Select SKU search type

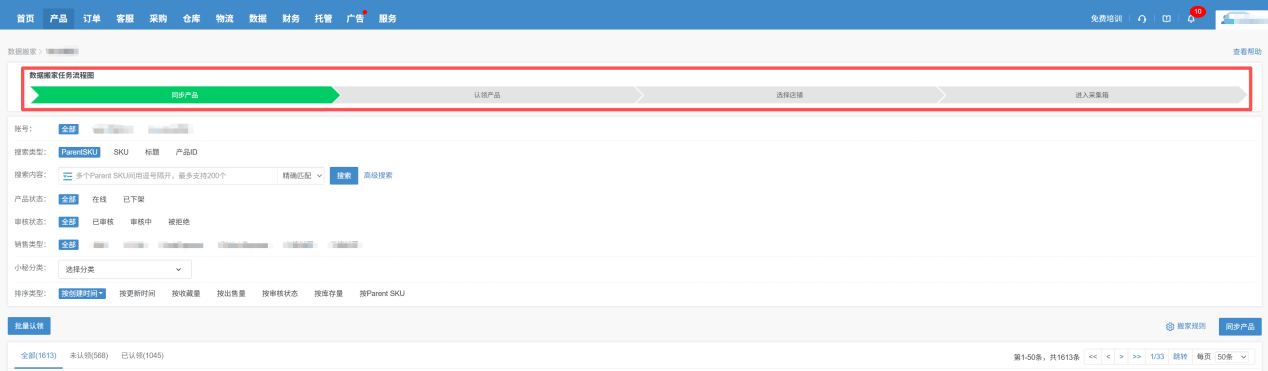click(121, 152)
